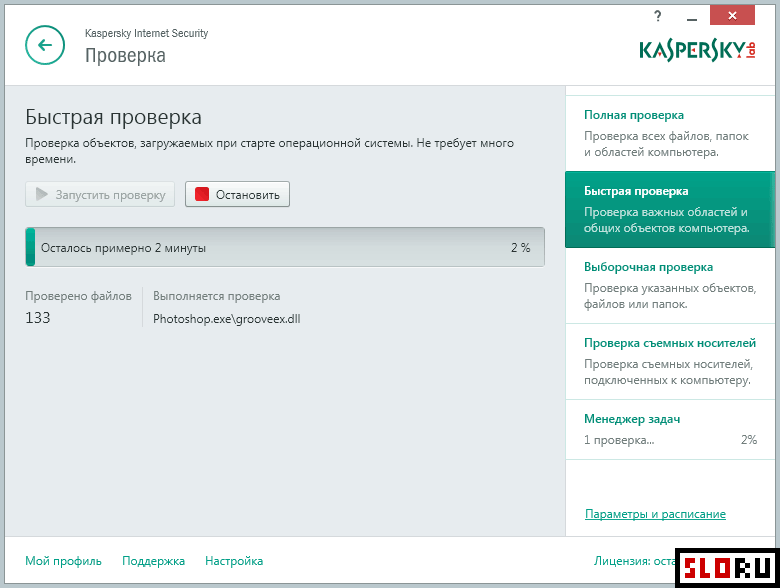Open Проверка съемных носителей section
780x588 pixels.
[x=670, y=362]
